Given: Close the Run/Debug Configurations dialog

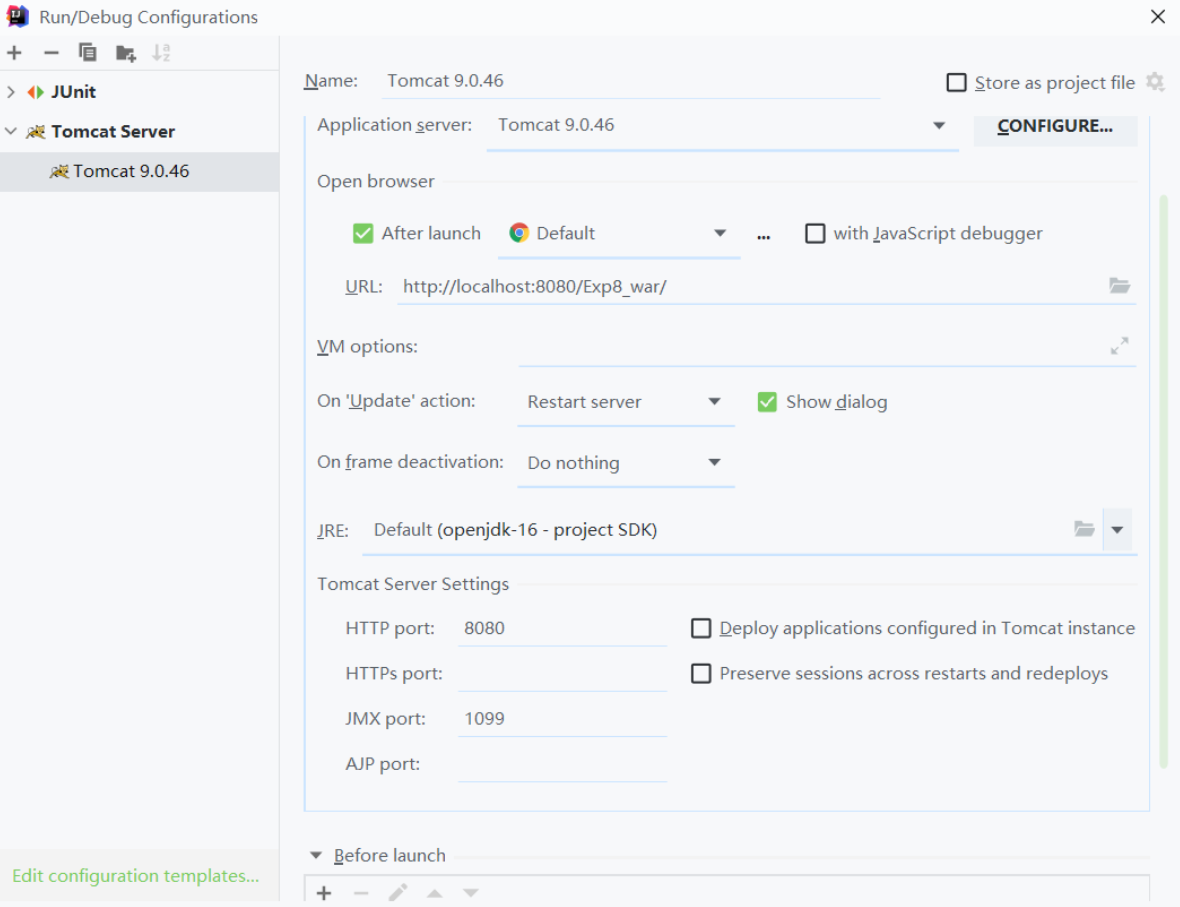Looking at the screenshot, I should coord(1157,17).
